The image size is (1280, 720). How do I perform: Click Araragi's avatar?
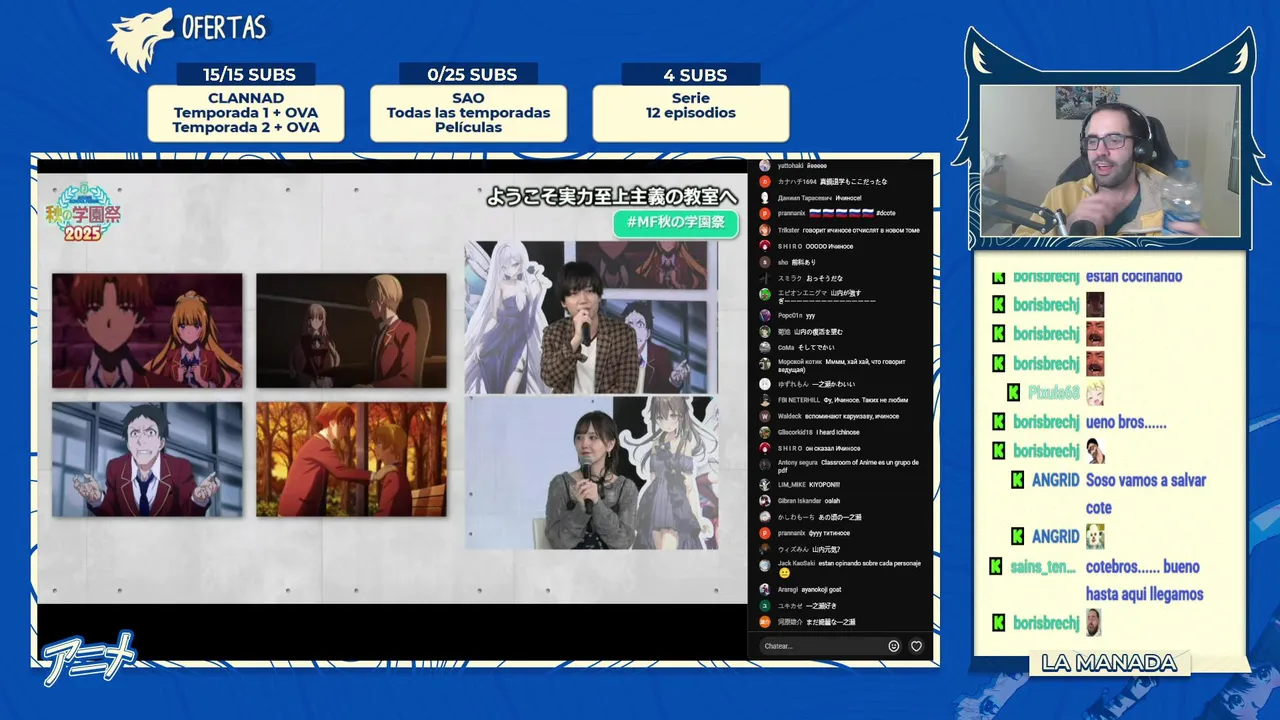point(765,590)
